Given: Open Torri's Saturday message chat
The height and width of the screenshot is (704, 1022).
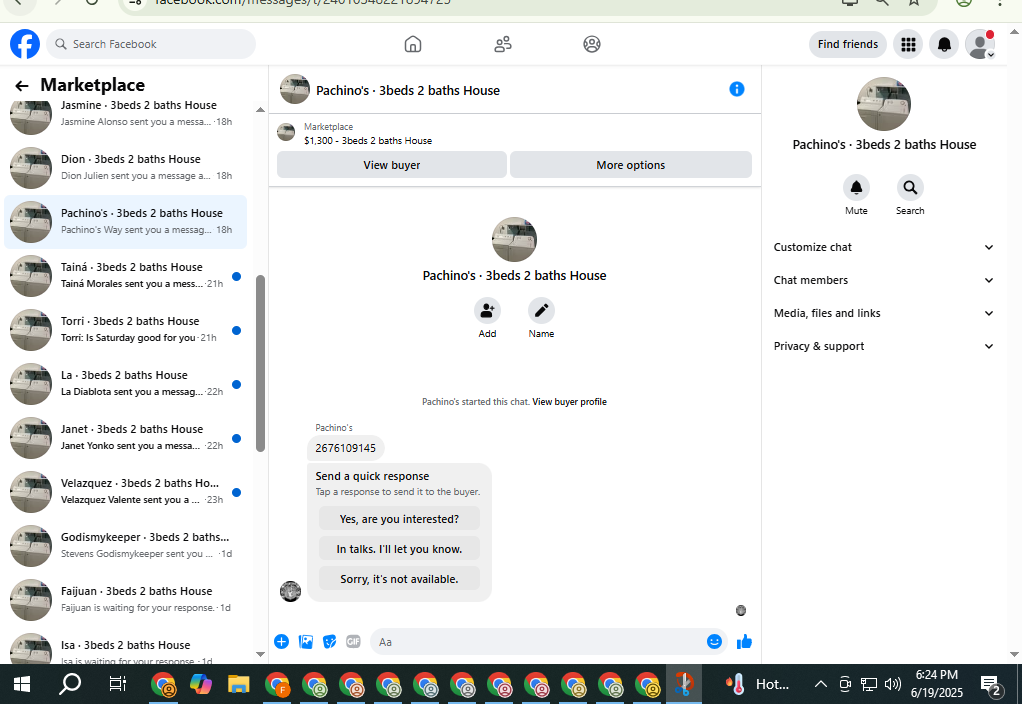Looking at the screenshot, I should coord(126,330).
